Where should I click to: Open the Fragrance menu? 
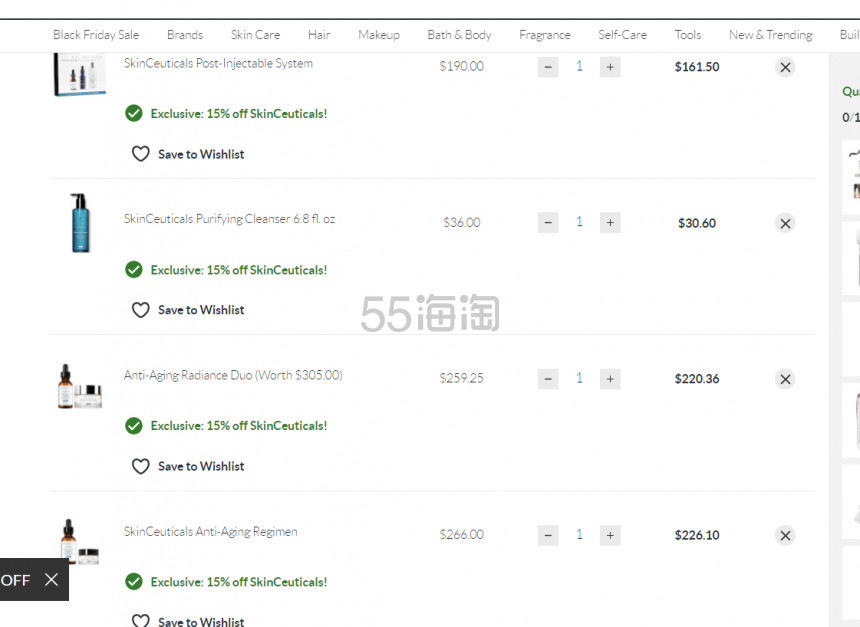pyautogui.click(x=545, y=35)
